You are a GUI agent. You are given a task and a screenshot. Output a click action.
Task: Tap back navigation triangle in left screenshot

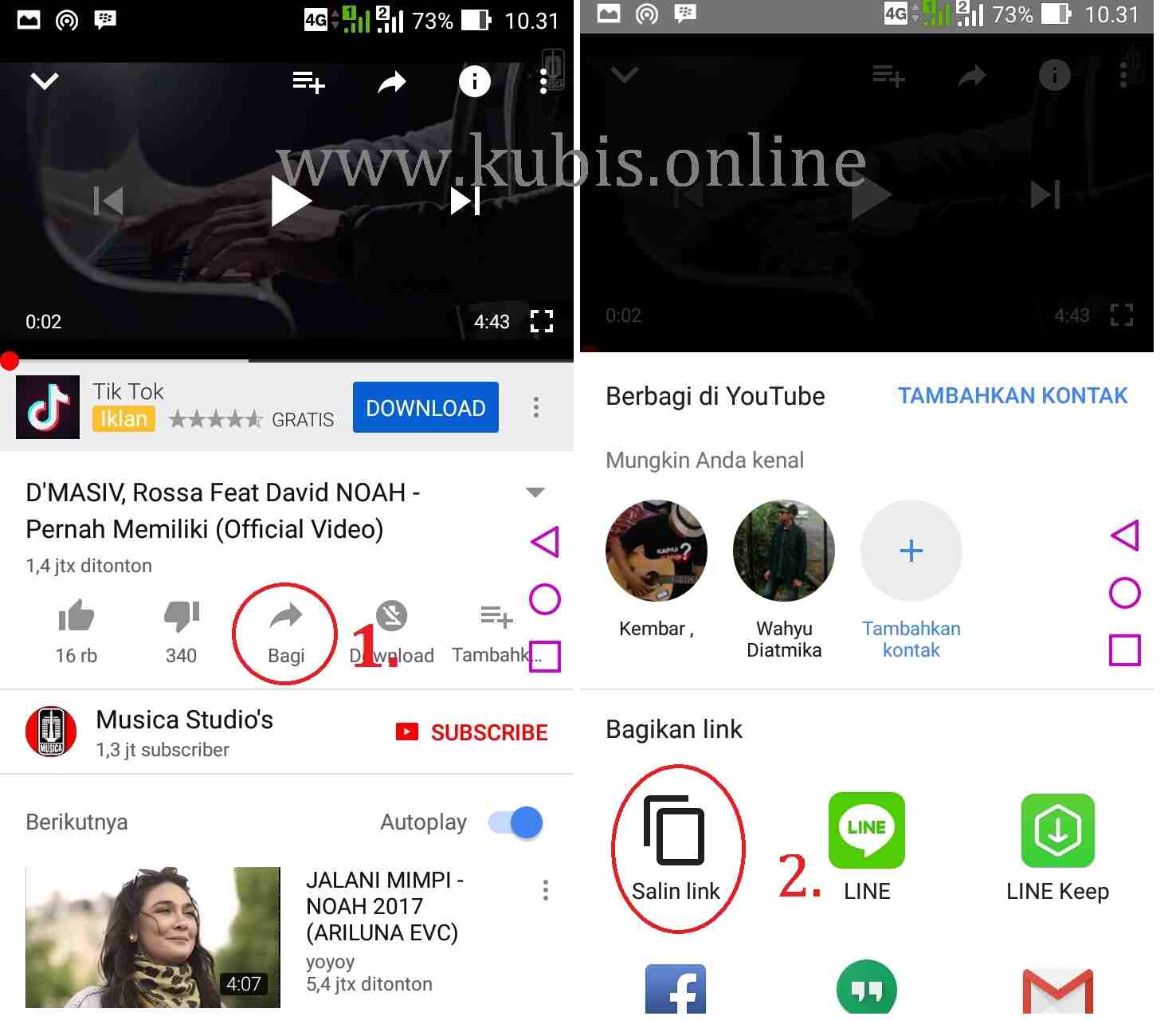pyautogui.click(x=545, y=542)
